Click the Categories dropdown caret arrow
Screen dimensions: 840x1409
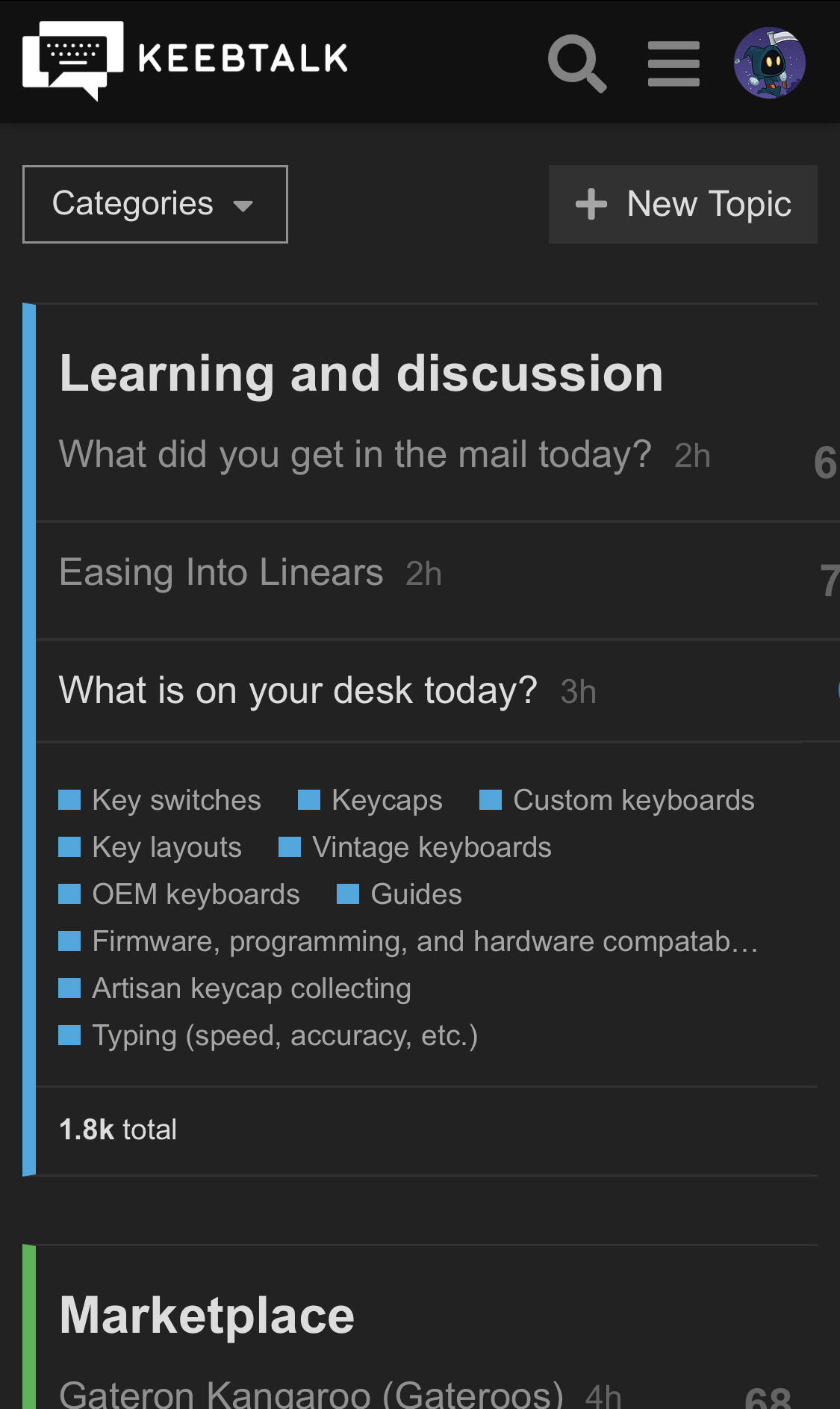(x=243, y=206)
